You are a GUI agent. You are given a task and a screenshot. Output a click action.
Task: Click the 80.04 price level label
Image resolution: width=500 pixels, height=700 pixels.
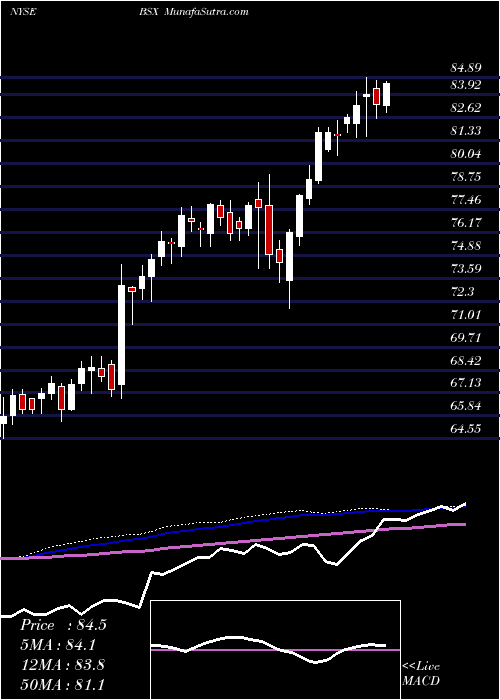466,154
